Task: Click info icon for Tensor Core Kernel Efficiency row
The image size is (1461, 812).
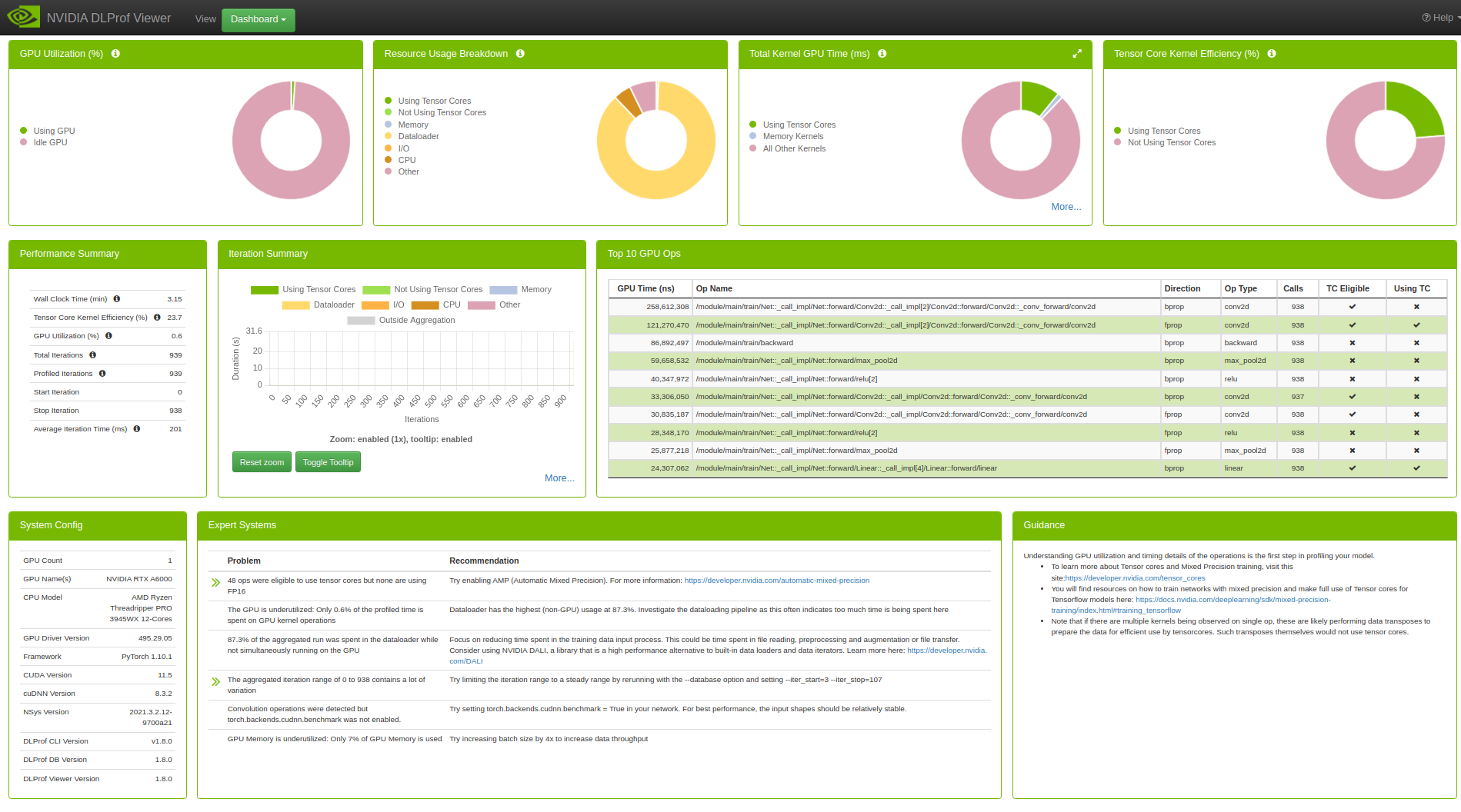Action: click(157, 318)
